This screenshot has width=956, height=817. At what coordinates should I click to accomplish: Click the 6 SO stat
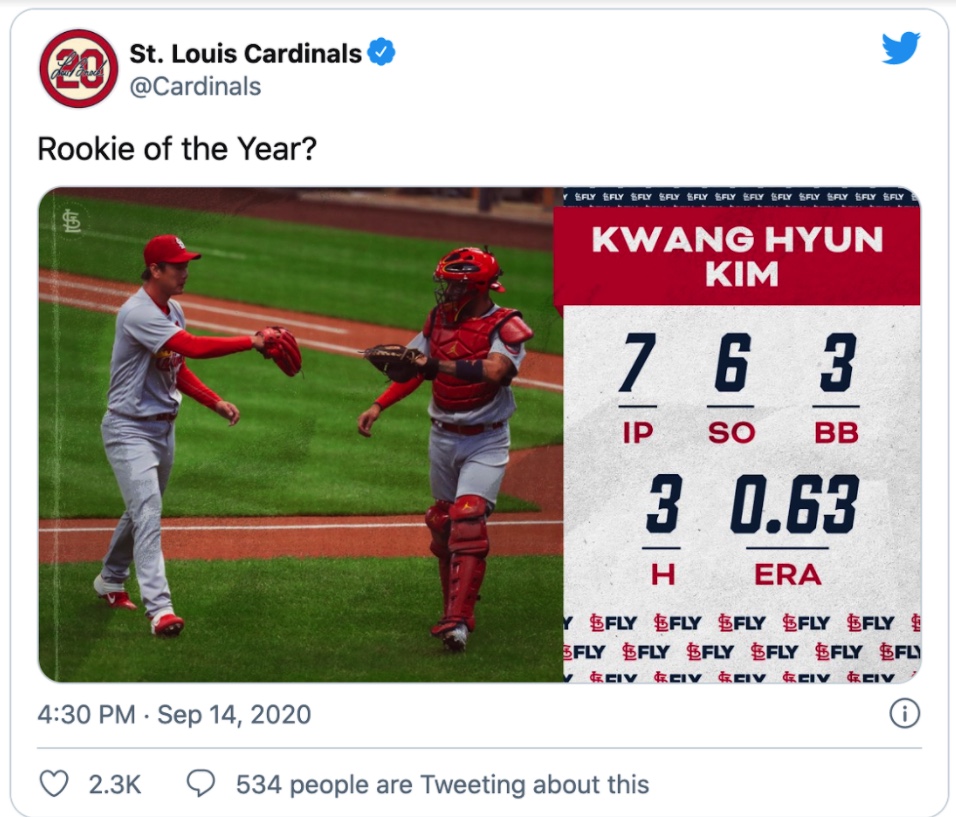click(x=731, y=367)
